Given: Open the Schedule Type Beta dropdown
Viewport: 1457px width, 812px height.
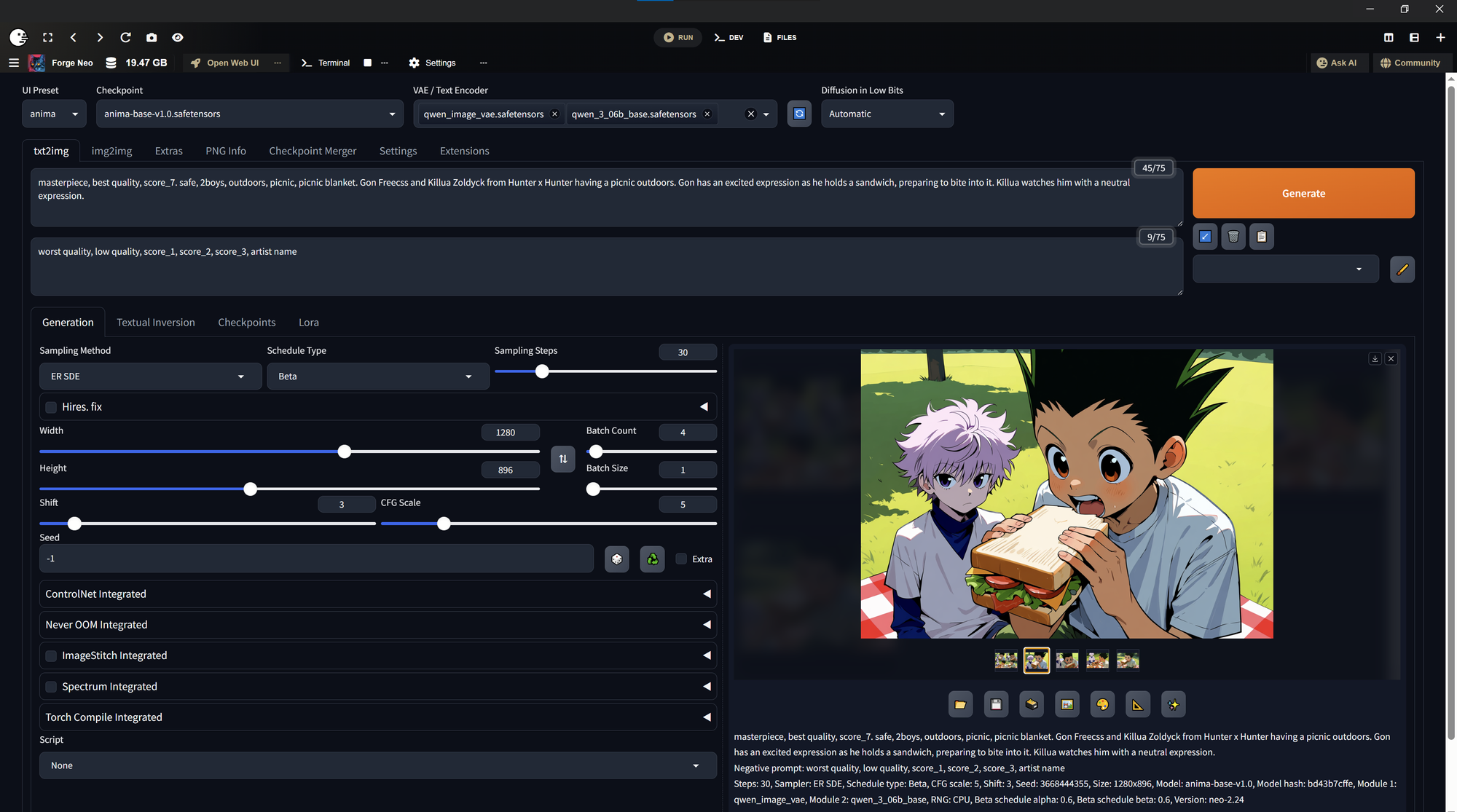Looking at the screenshot, I should [378, 377].
